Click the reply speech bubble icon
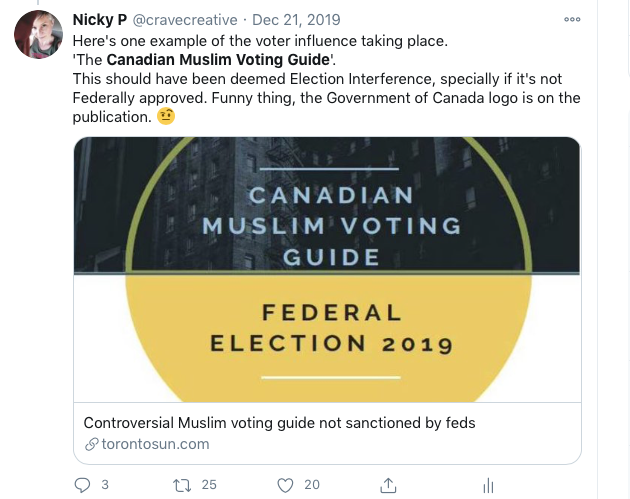 [82, 485]
